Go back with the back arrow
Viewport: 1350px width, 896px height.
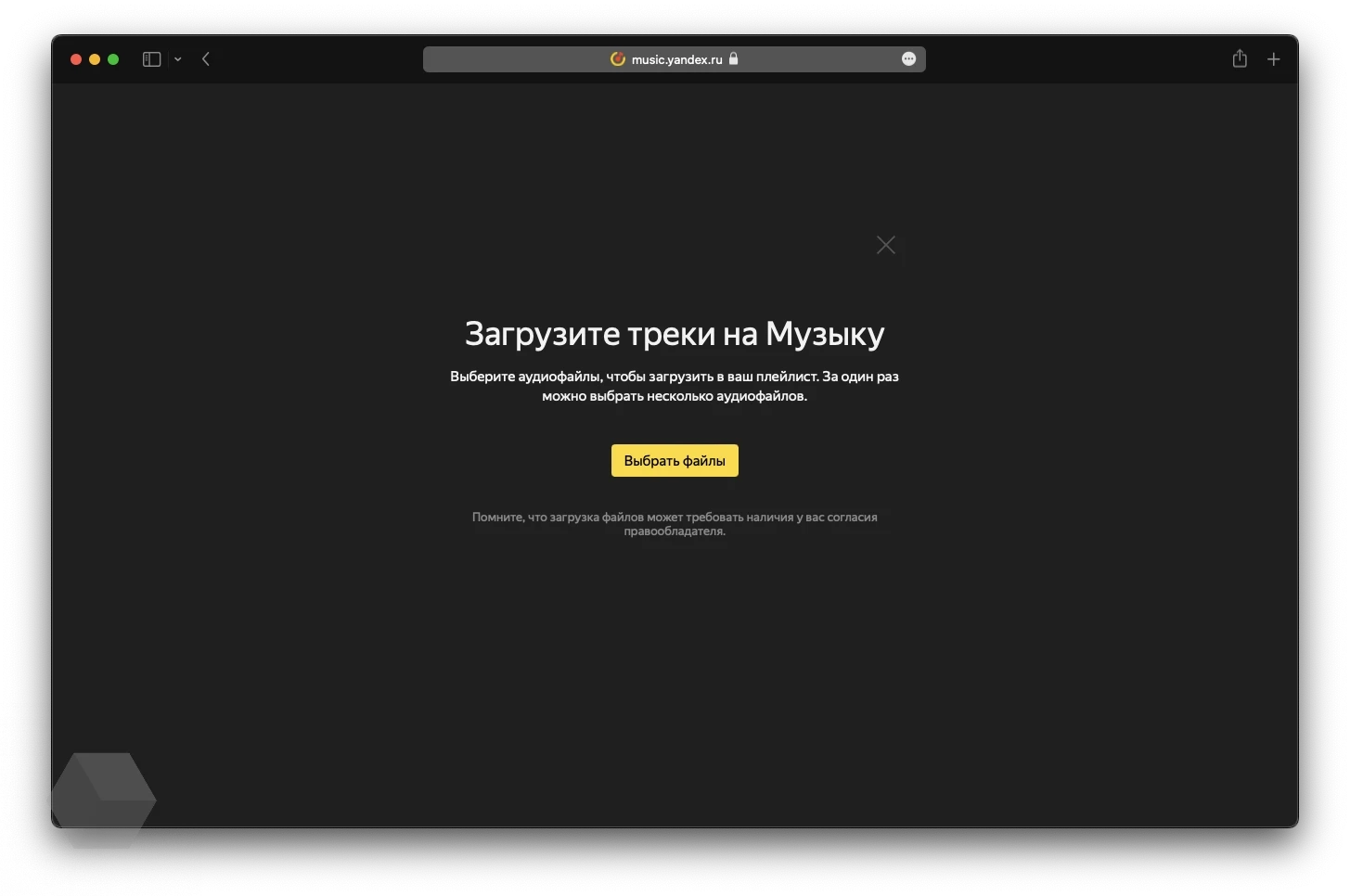pyautogui.click(x=206, y=59)
